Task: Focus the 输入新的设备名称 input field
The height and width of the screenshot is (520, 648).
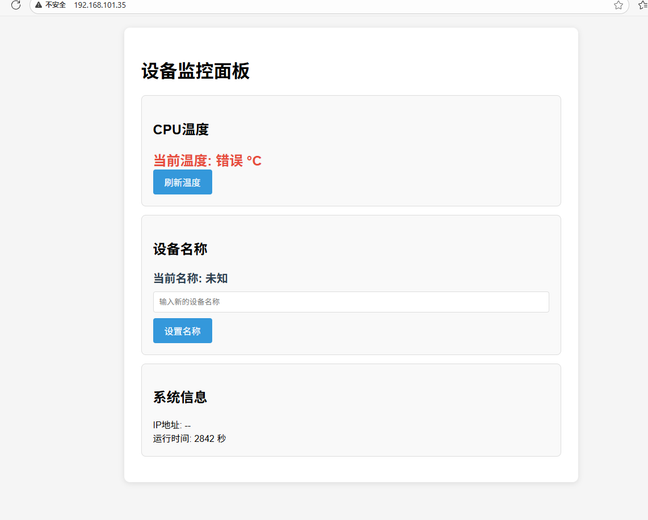Action: [350, 301]
